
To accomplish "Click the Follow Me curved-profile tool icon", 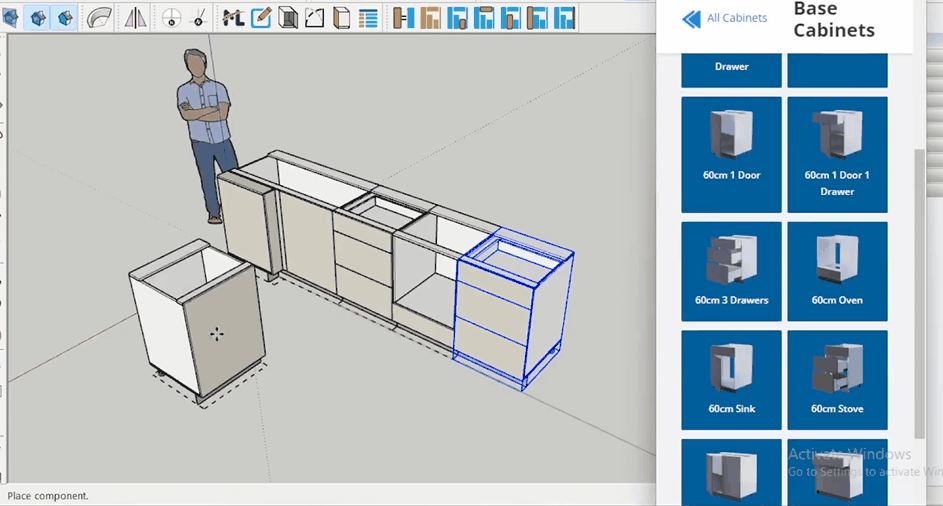I will point(99,17).
